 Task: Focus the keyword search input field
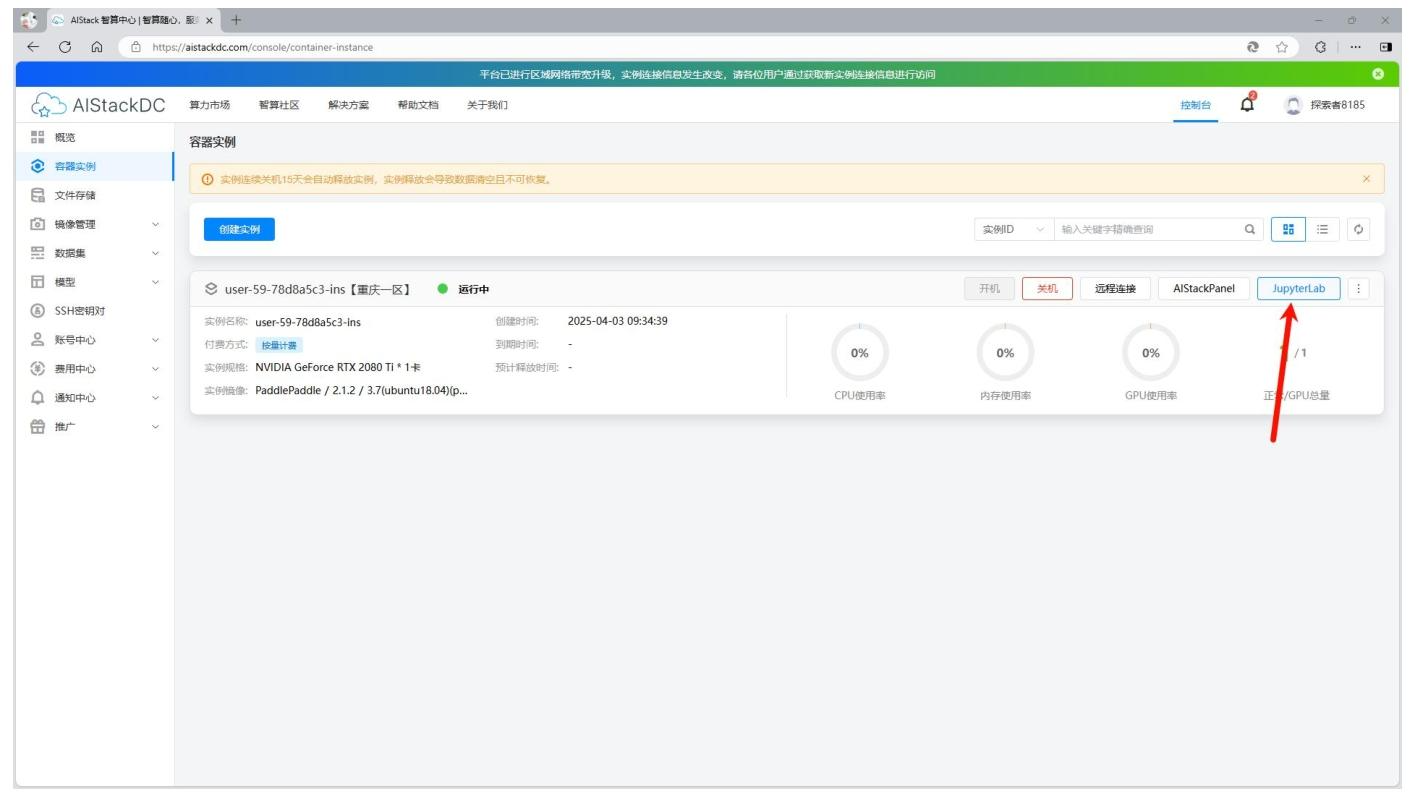coord(1145,229)
